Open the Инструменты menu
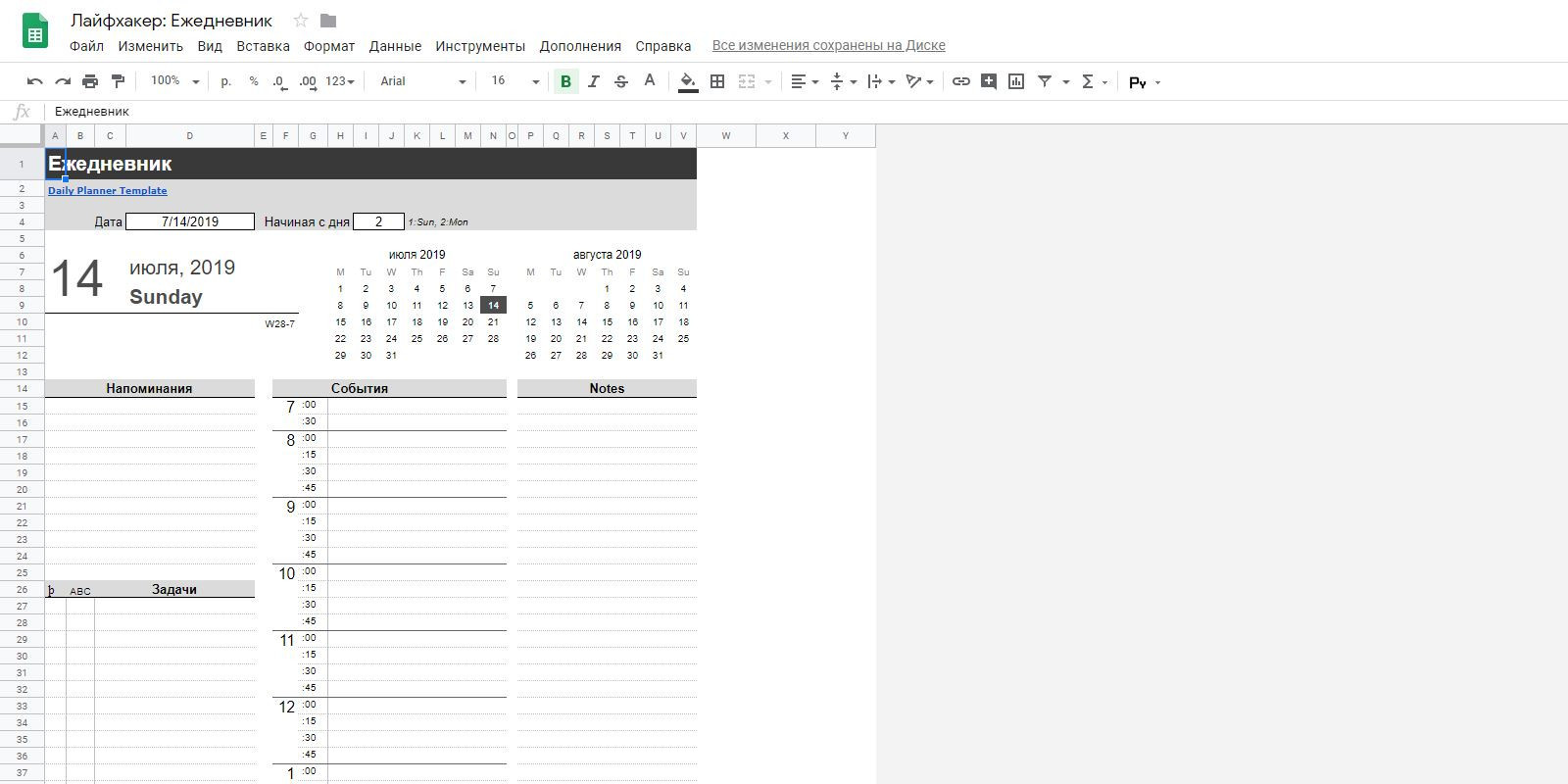This screenshot has width=1568, height=784. click(480, 46)
